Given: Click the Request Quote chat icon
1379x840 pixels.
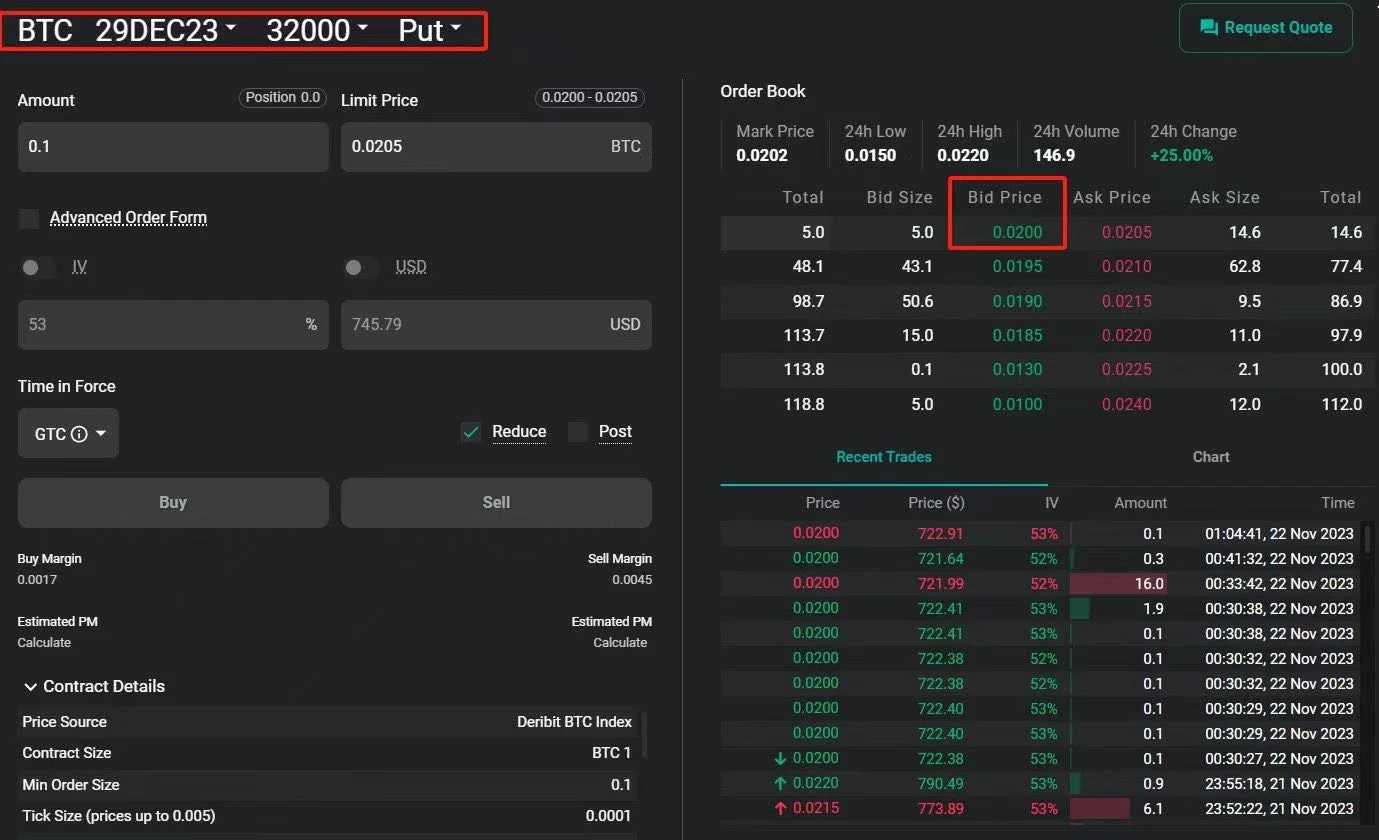Looking at the screenshot, I should click(x=1208, y=28).
